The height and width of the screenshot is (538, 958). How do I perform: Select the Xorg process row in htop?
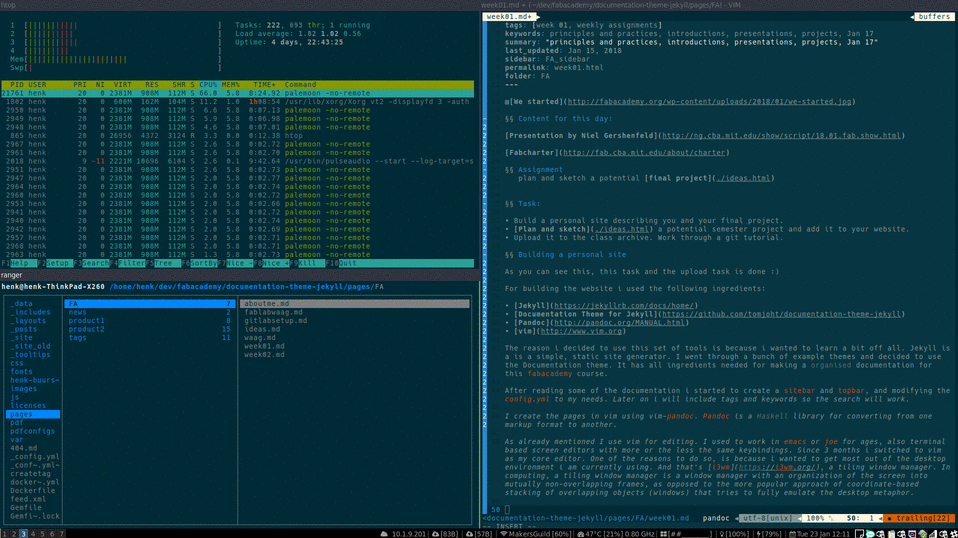(x=237, y=102)
